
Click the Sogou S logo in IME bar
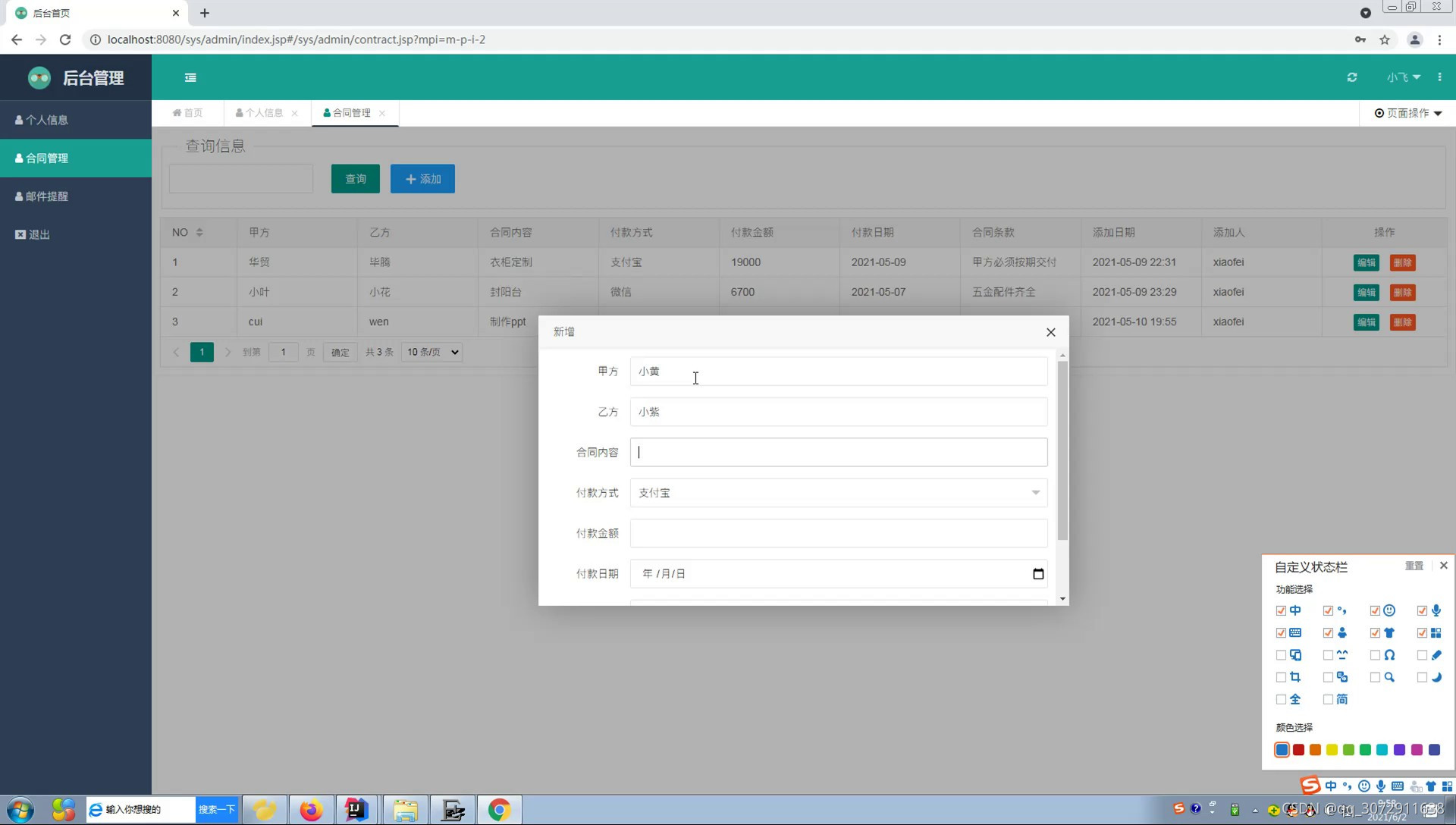point(1310,786)
